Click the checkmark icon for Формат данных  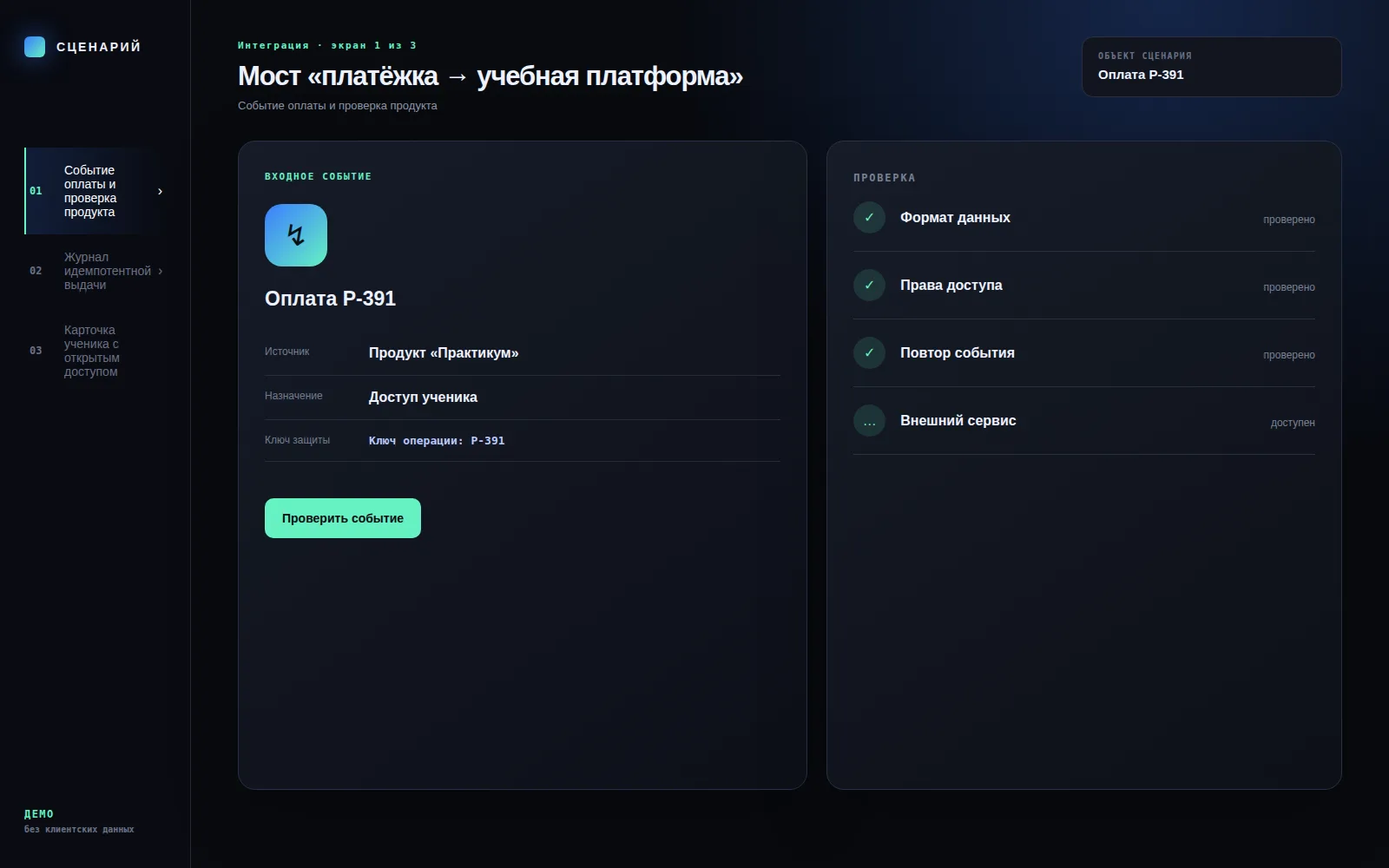(x=869, y=218)
